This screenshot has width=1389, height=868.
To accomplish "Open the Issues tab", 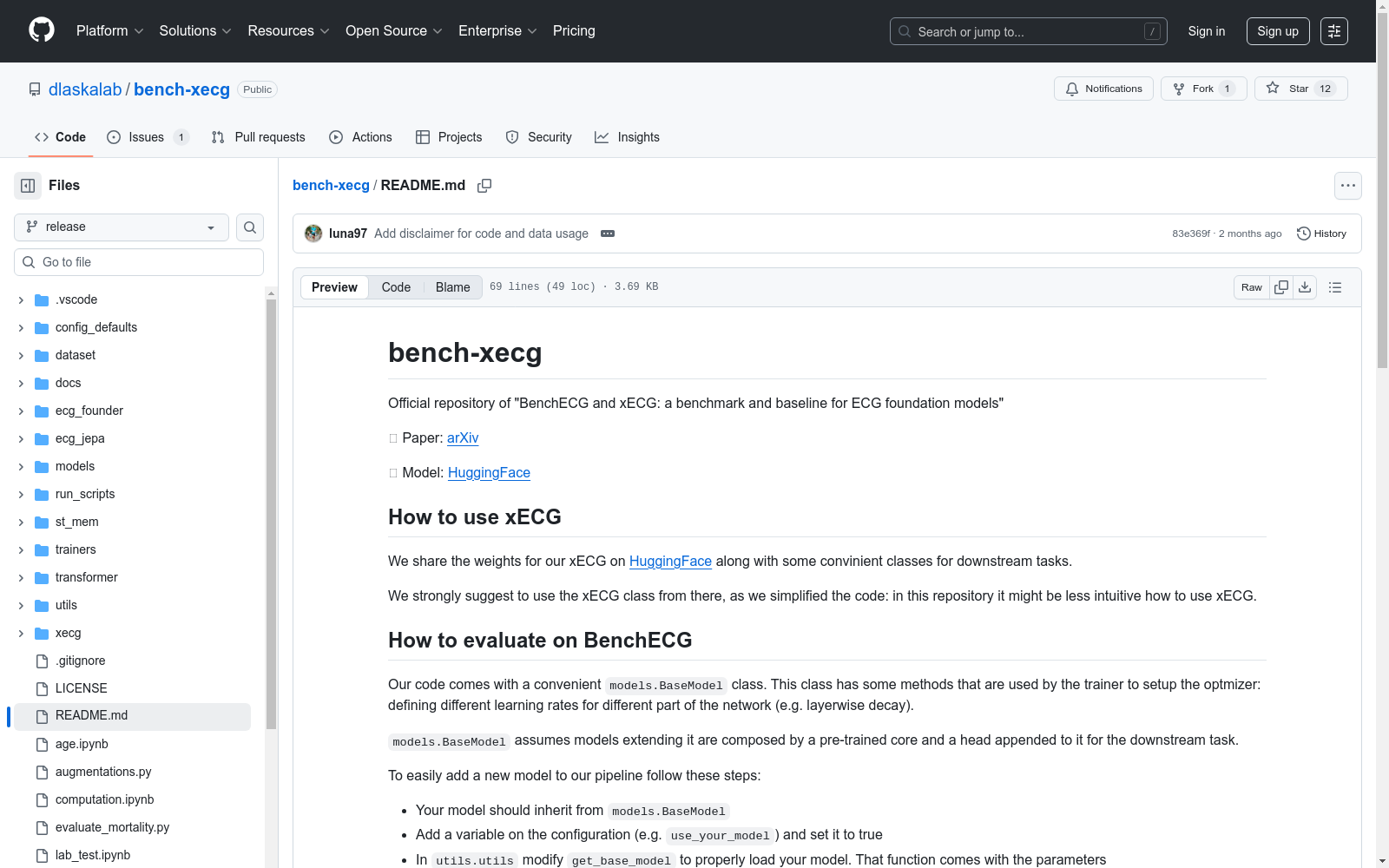I will [147, 137].
